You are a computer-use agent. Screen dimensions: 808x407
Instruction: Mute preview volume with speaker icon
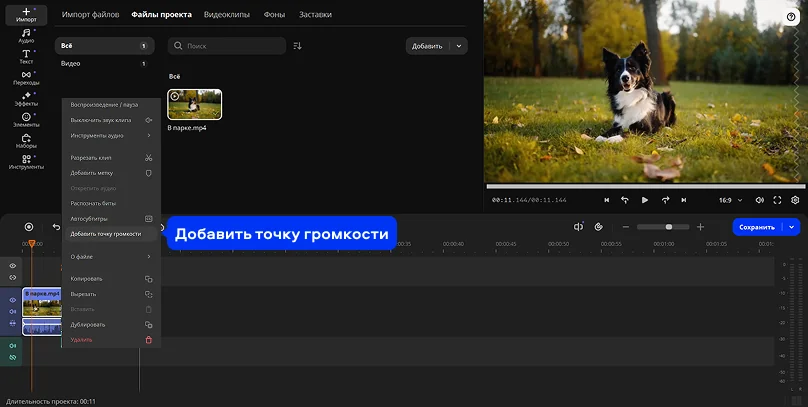(760, 200)
